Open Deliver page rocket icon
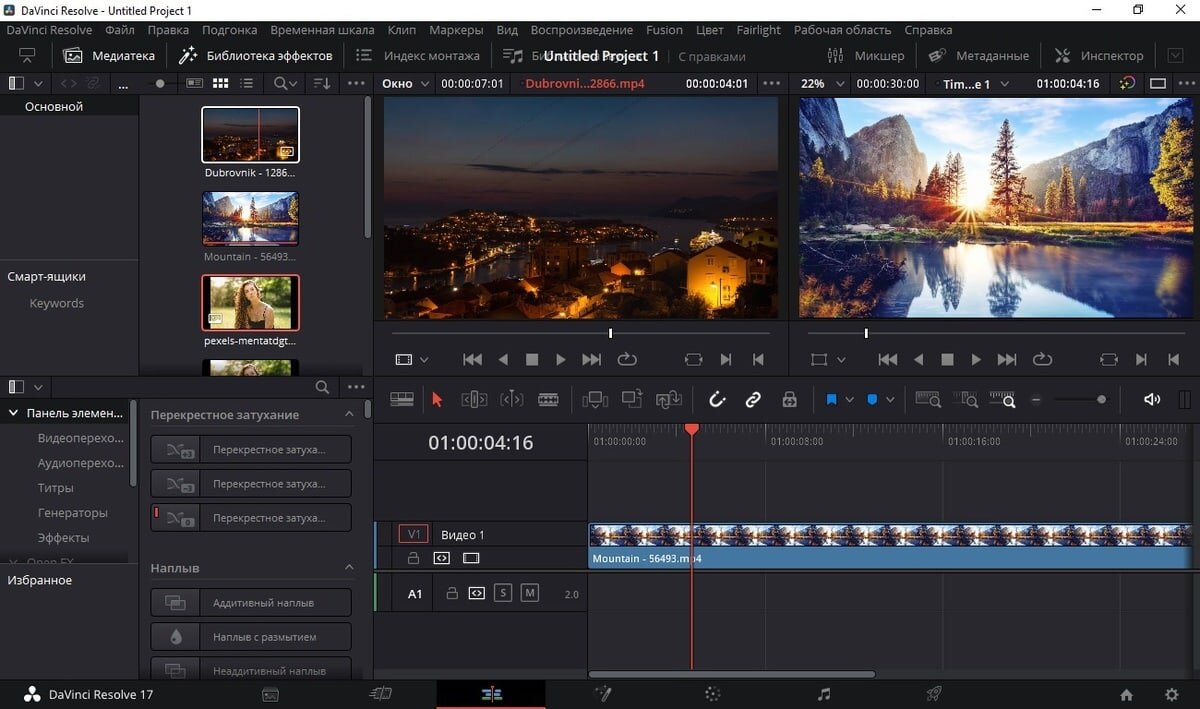 933,694
